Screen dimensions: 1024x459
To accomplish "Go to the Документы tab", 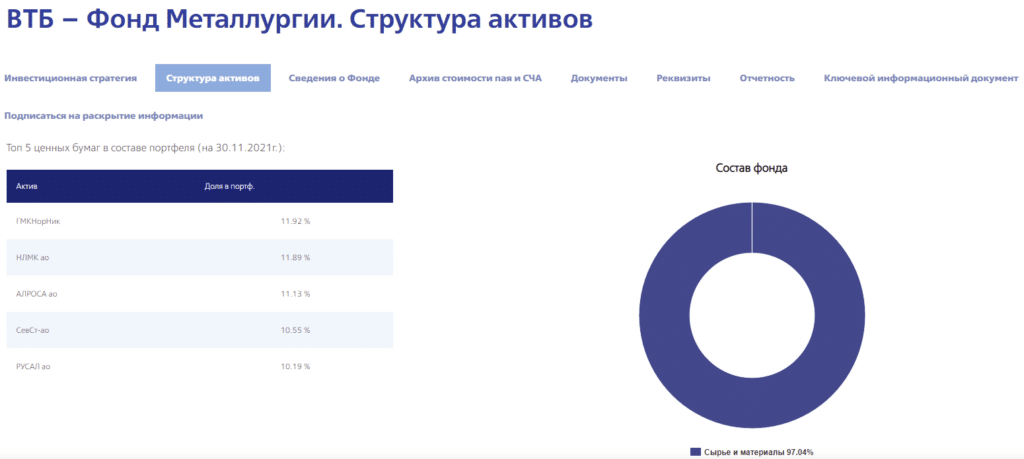I will coord(599,78).
